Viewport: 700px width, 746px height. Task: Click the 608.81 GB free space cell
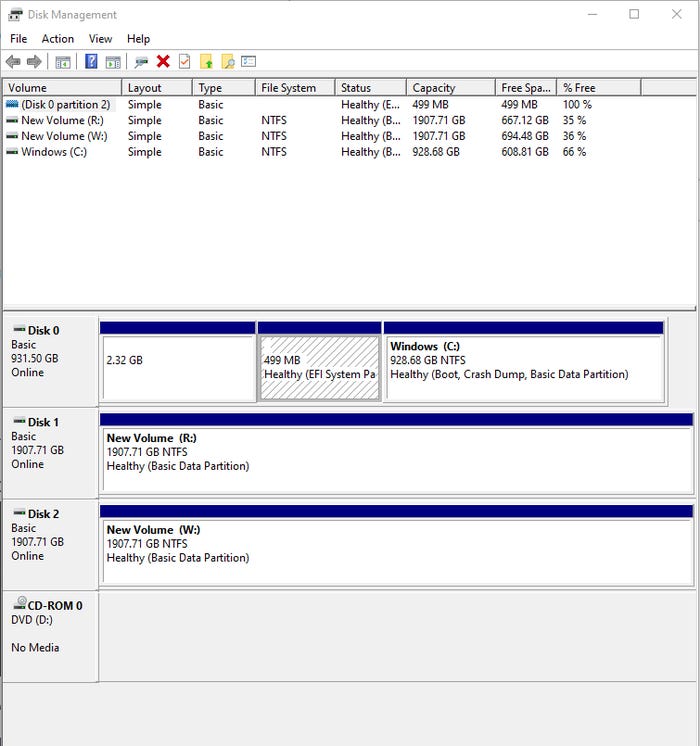525,152
